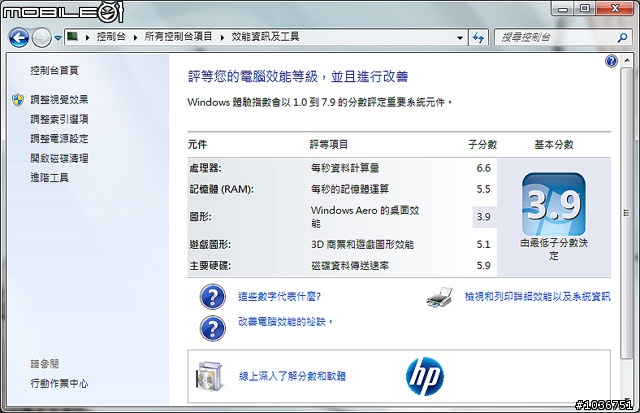
Task: Click 3D 商業和遊戲圖形效能 description
Action: 362,245
